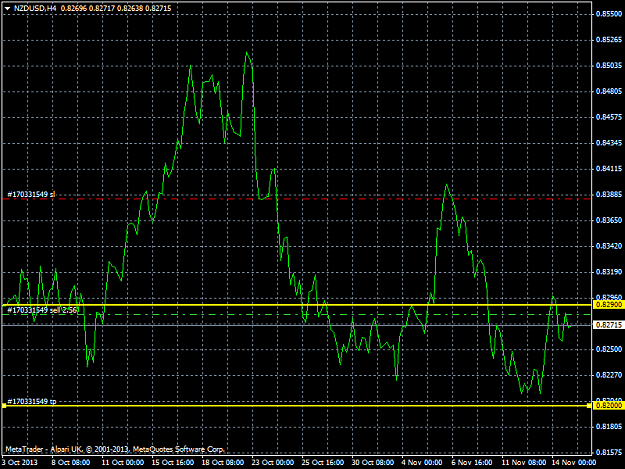Click the 11 Oct 00:00 time label
The height and width of the screenshot is (469, 625).
point(122,462)
